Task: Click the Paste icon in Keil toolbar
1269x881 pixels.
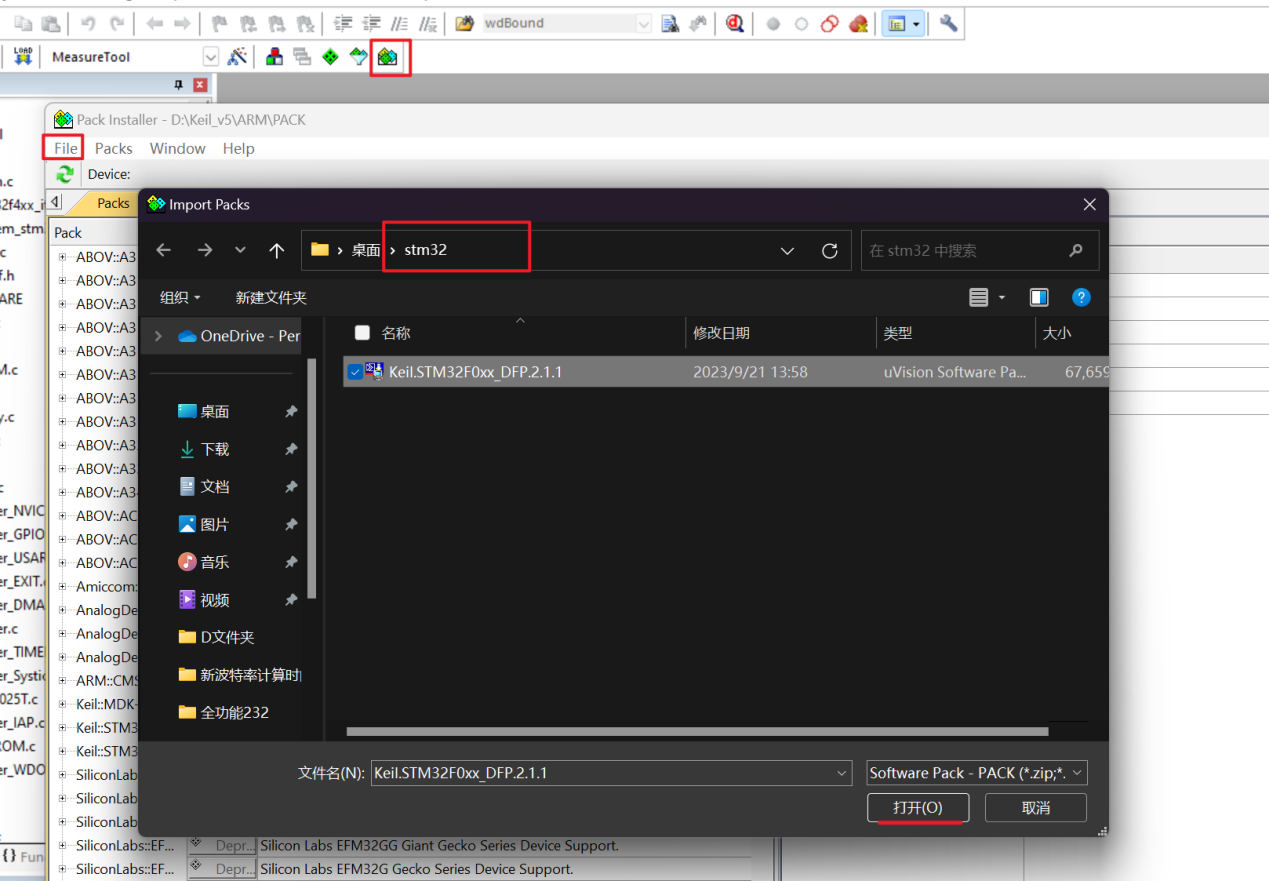Action: coord(51,23)
